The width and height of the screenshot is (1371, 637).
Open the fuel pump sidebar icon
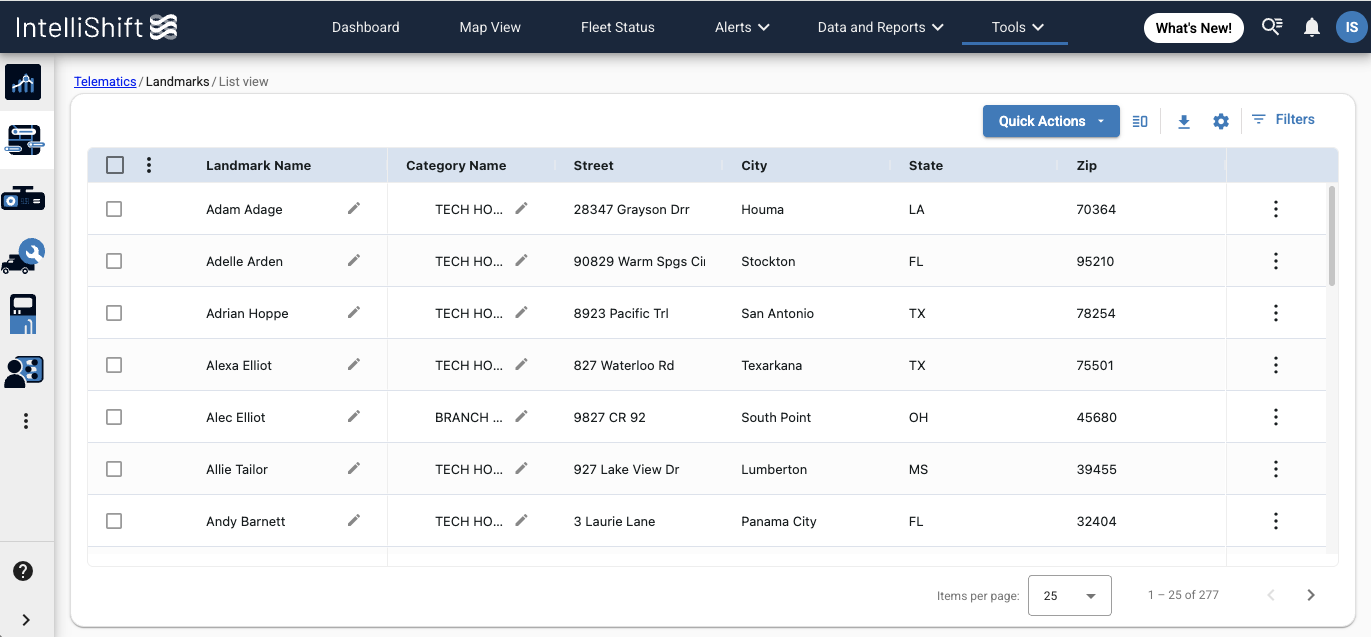(x=23, y=314)
